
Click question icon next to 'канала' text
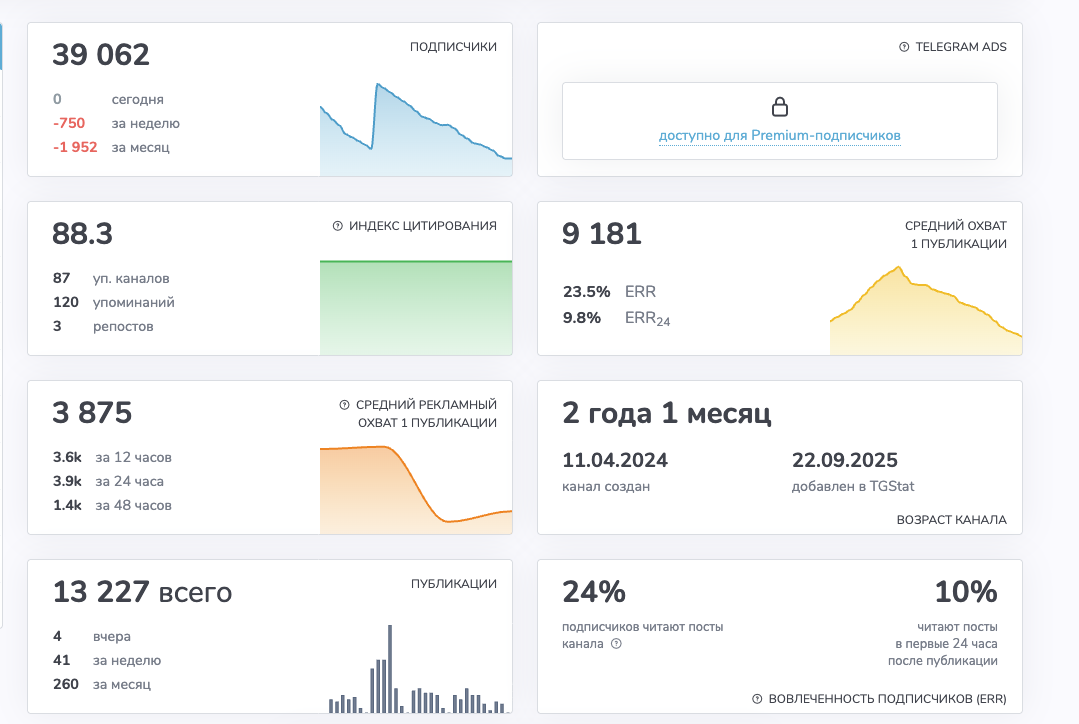(617, 644)
